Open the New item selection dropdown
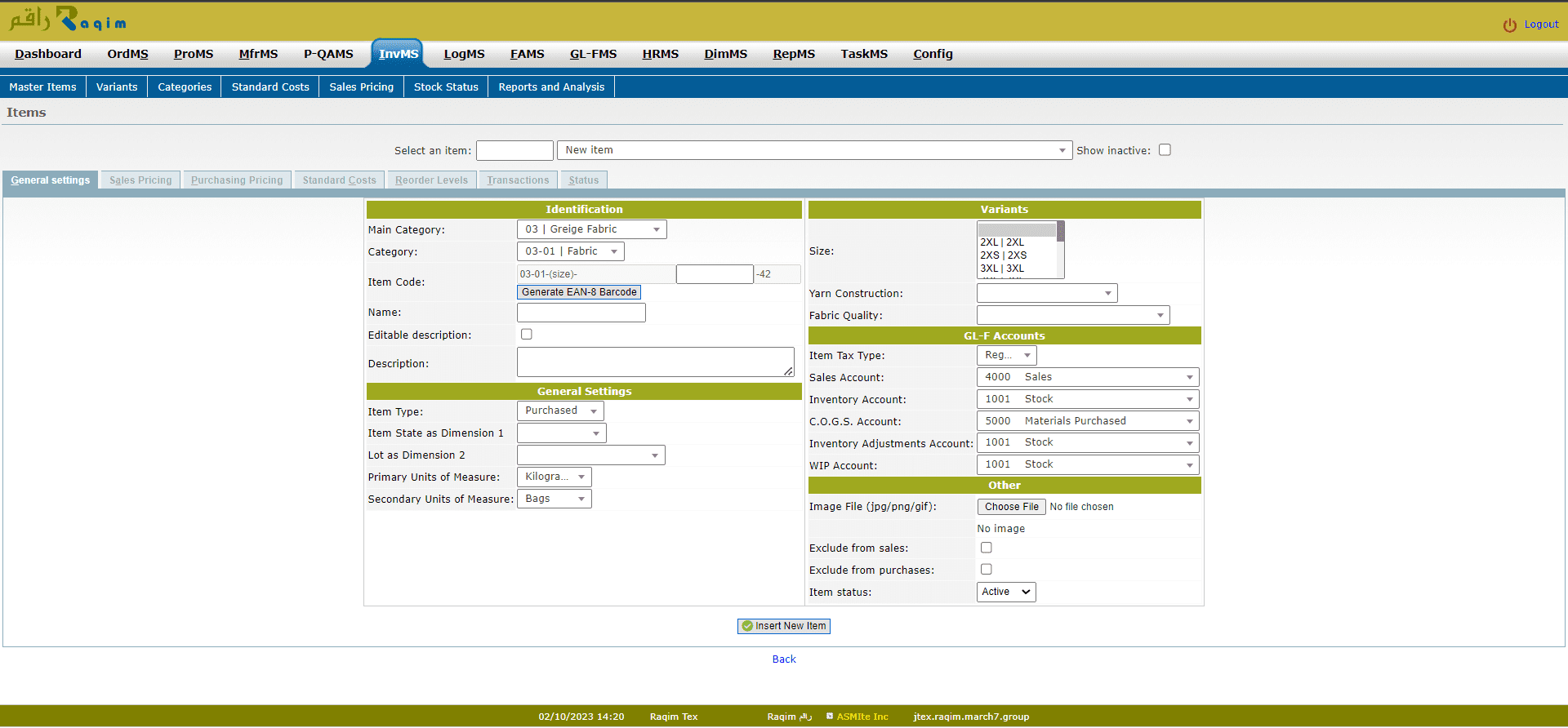The image size is (1568, 728). pyautogui.click(x=814, y=150)
